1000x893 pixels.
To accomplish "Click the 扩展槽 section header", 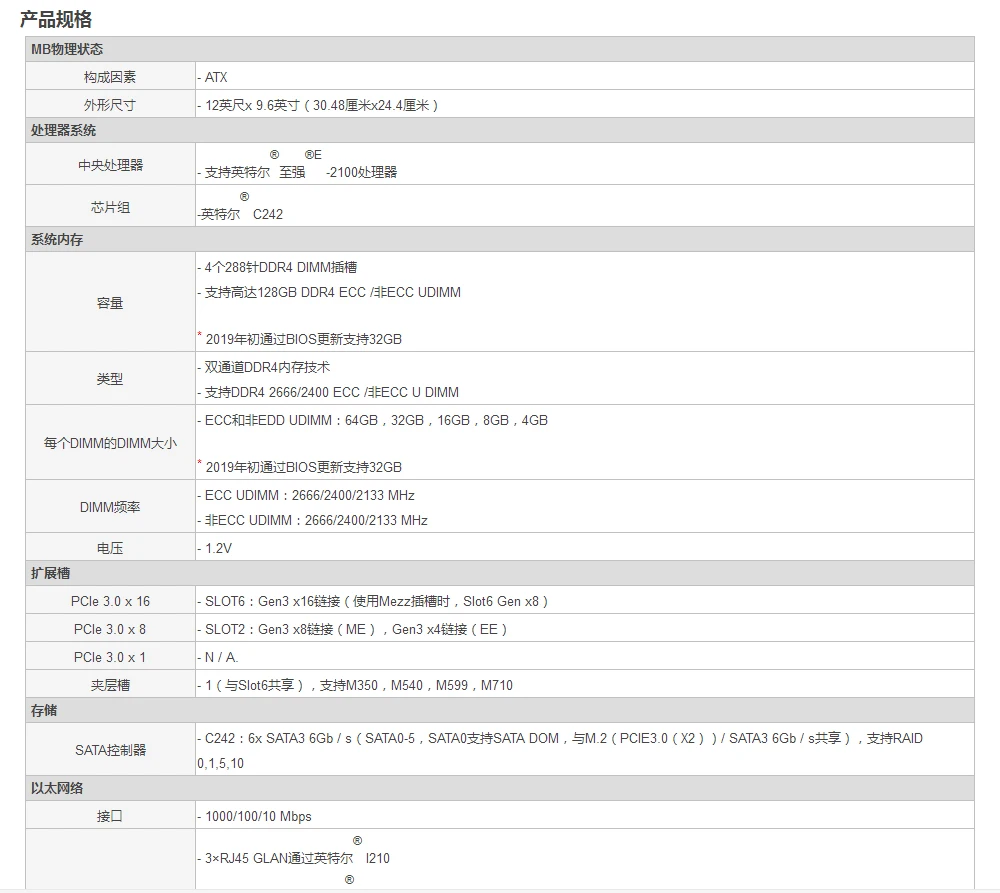I will tap(499, 573).
